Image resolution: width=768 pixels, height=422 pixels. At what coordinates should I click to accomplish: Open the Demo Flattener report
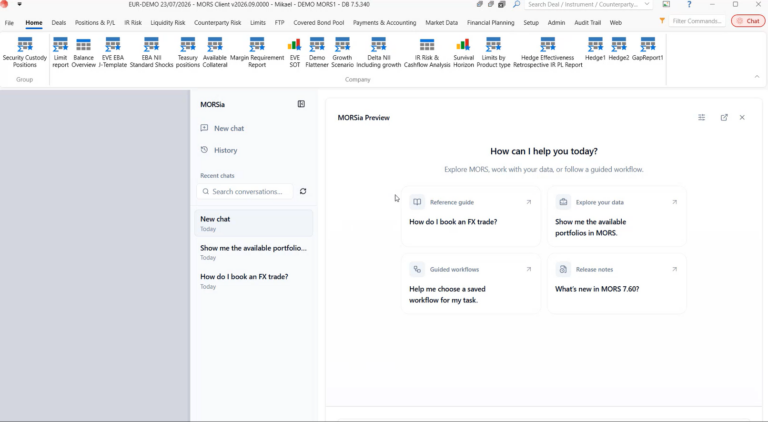click(x=317, y=52)
